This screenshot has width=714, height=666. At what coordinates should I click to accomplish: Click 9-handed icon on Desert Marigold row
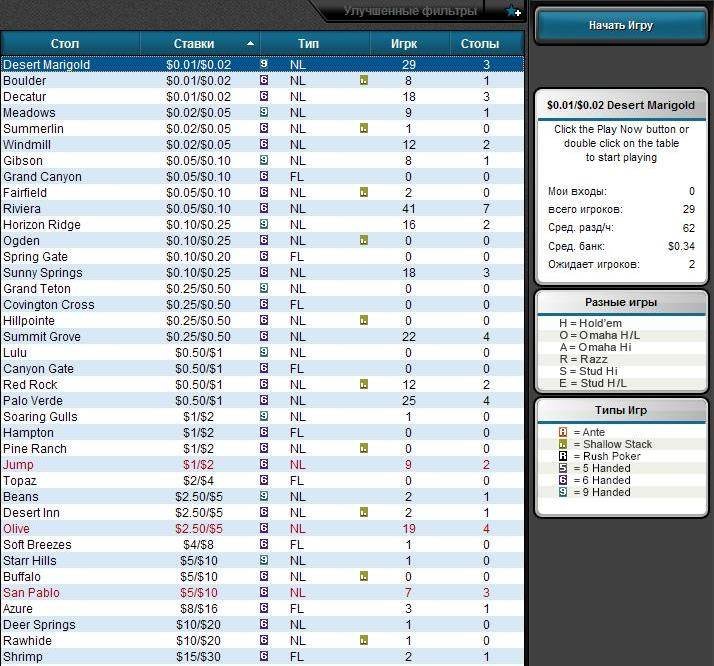(x=264, y=64)
